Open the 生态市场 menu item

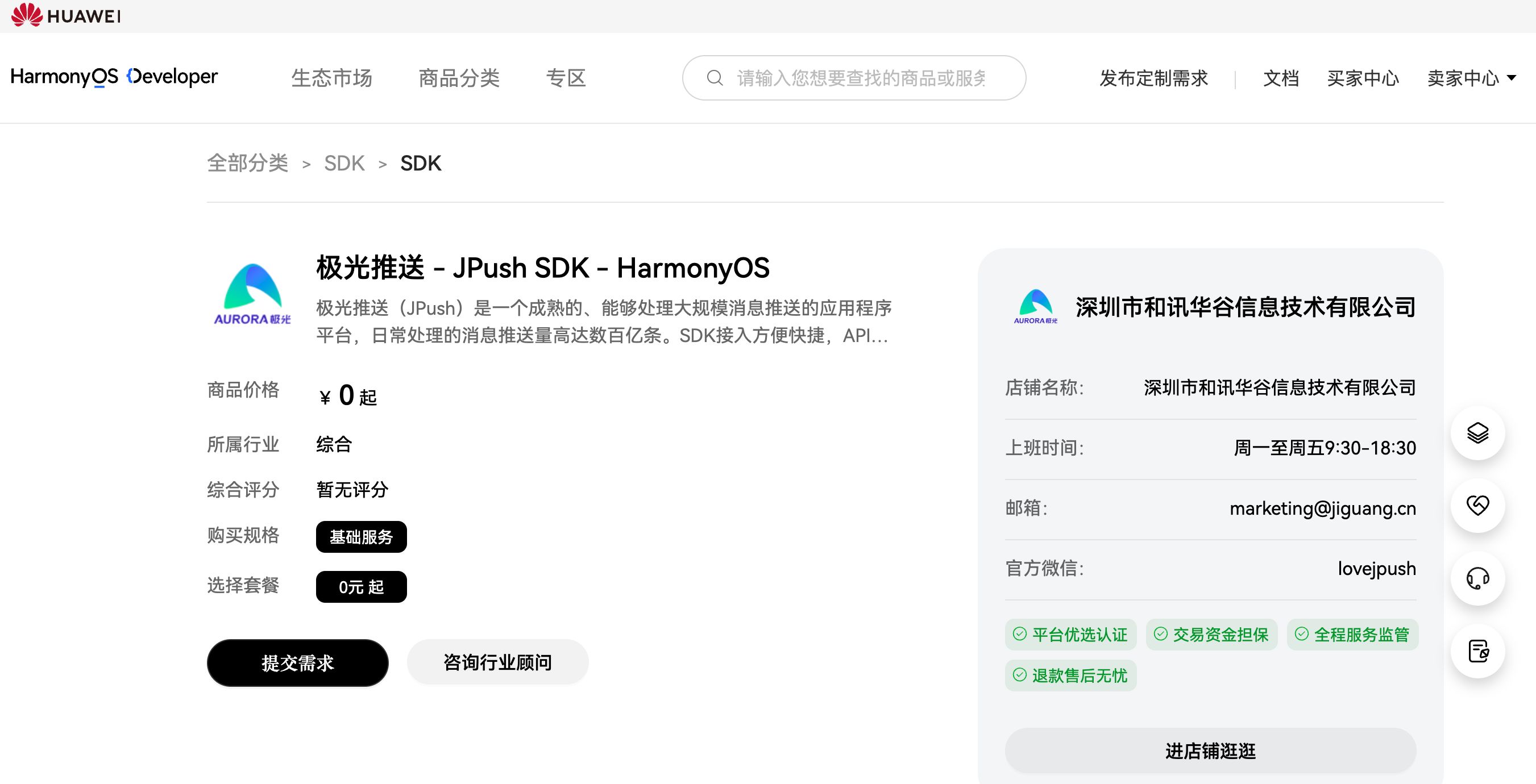tap(331, 78)
